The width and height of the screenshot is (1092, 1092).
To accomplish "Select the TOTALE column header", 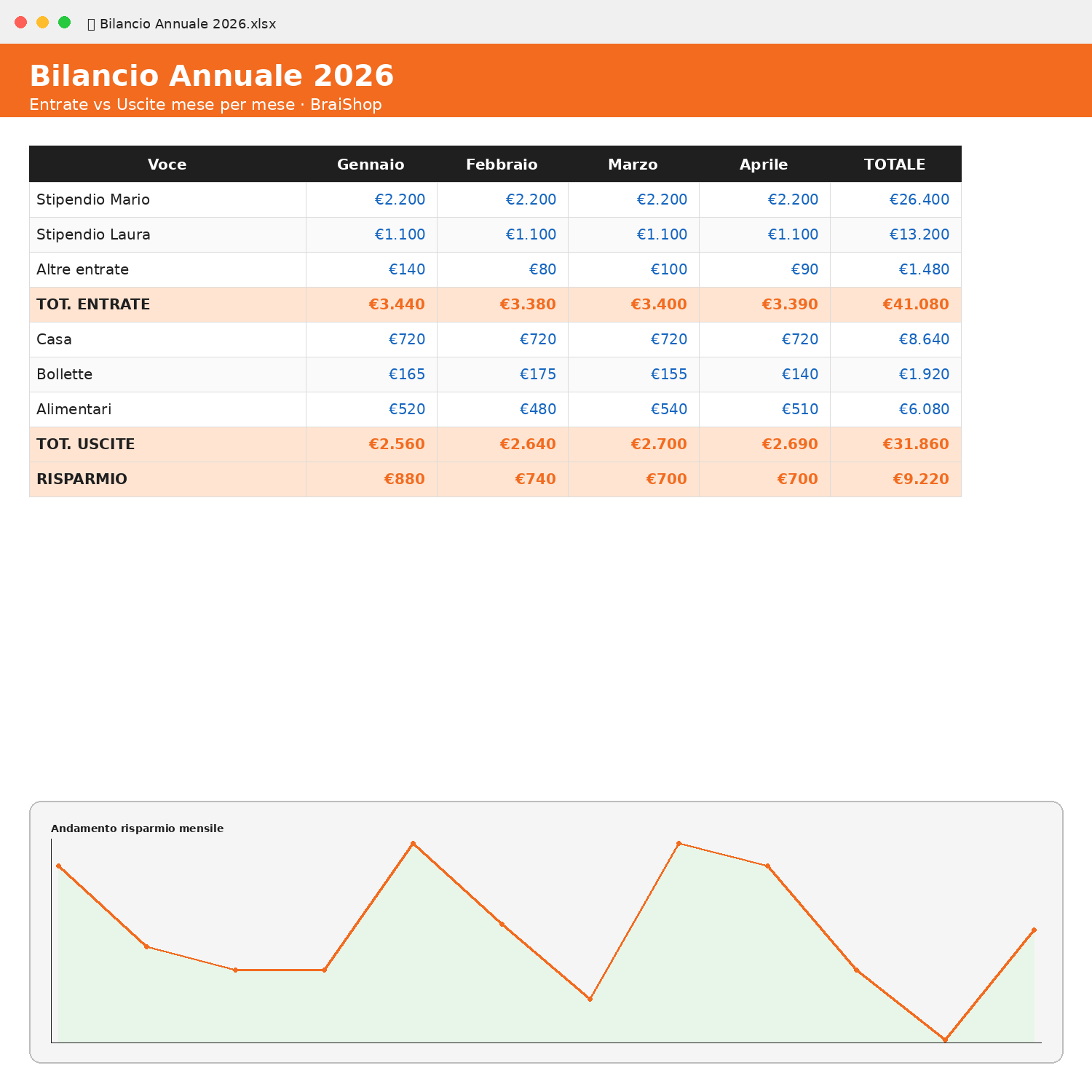I will (895, 164).
